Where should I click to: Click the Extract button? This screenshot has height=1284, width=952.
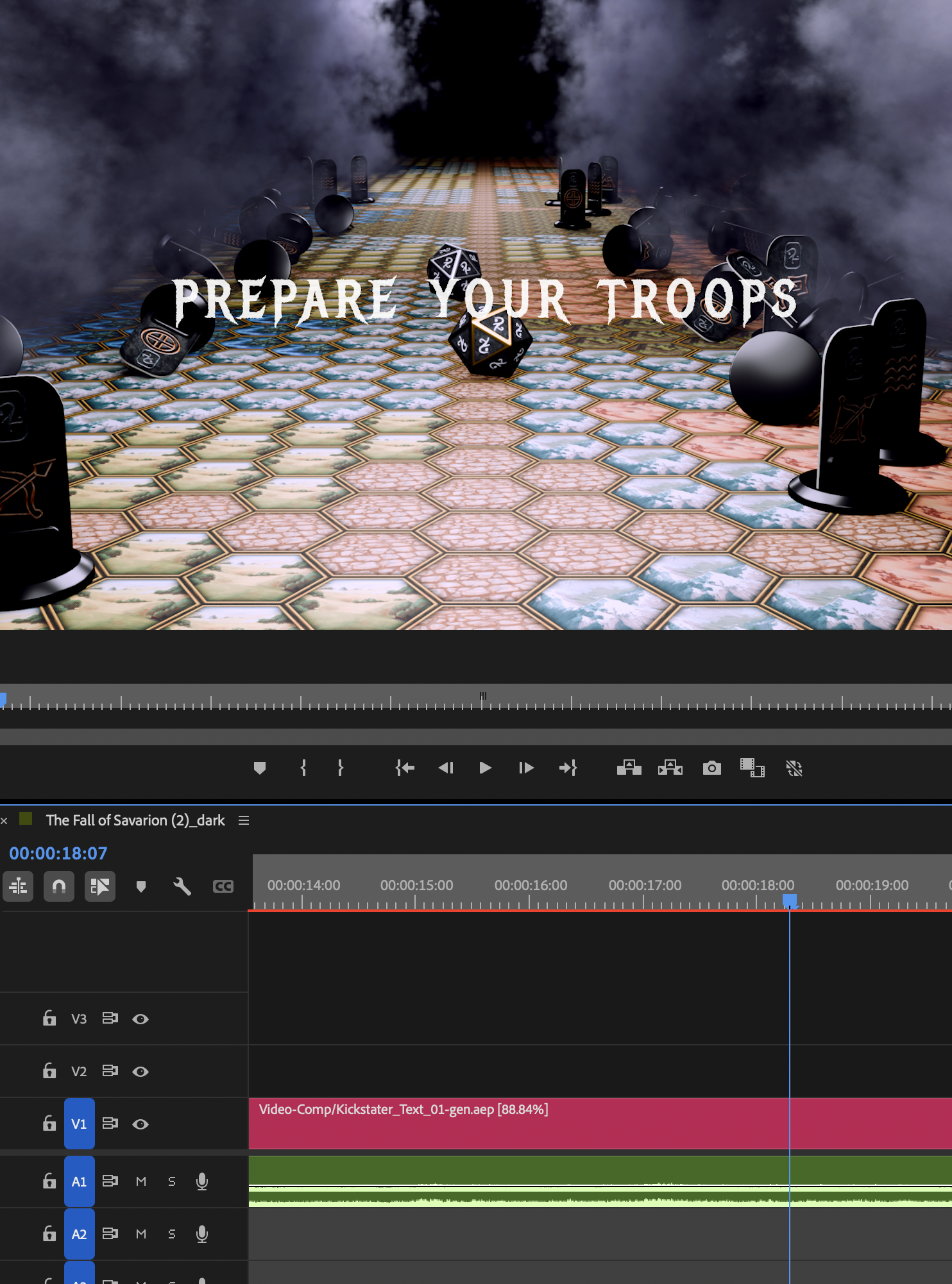click(670, 768)
